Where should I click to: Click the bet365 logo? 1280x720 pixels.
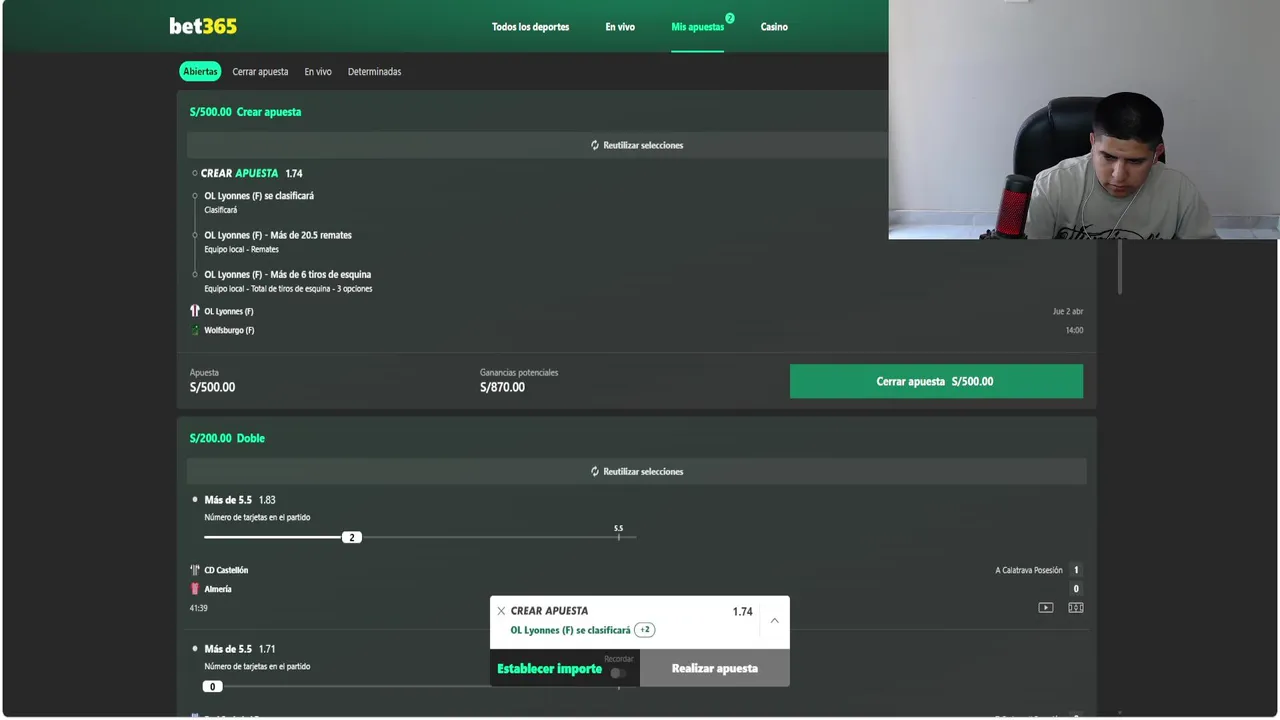[x=203, y=26]
